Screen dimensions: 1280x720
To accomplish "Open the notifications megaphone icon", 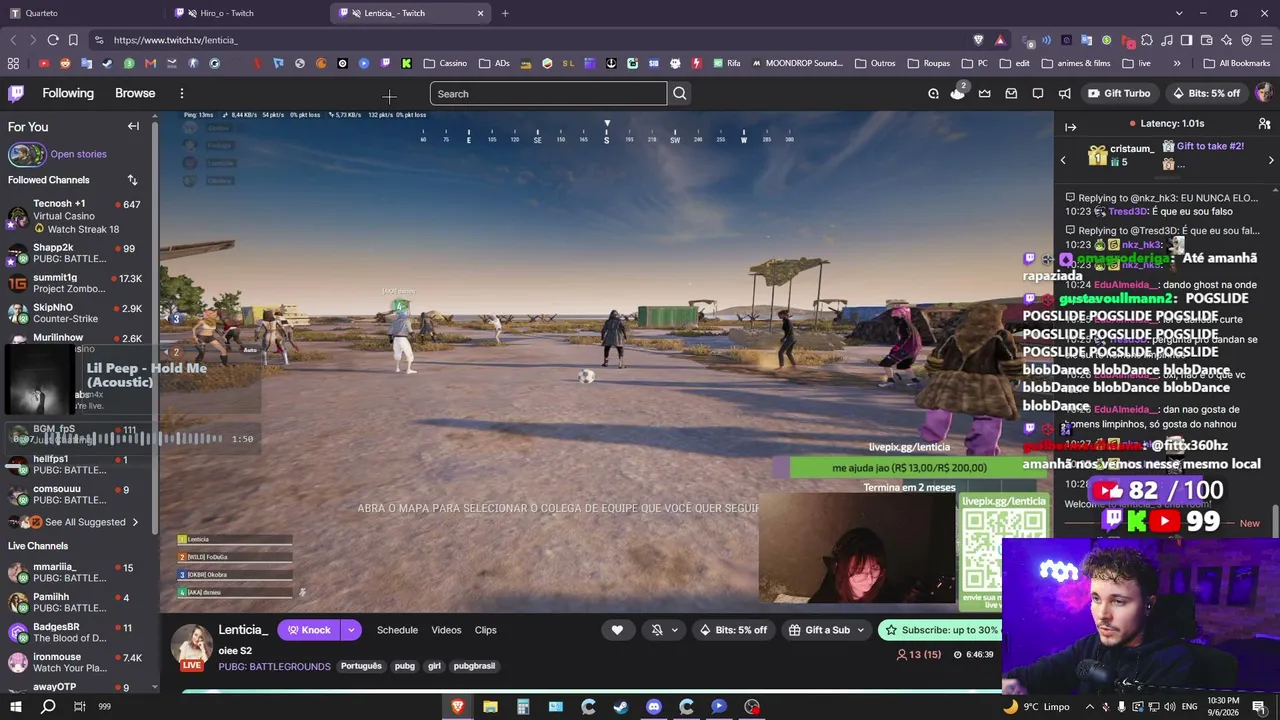I will (x=1064, y=93).
